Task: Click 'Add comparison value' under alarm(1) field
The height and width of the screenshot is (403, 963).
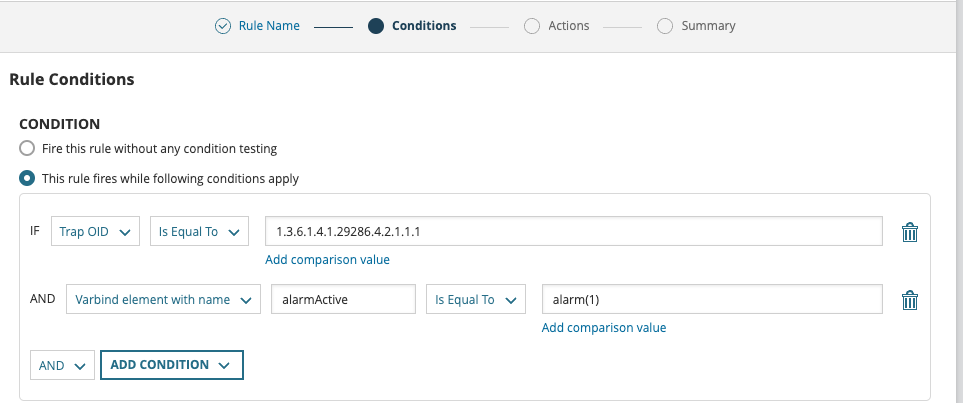Action: [603, 327]
